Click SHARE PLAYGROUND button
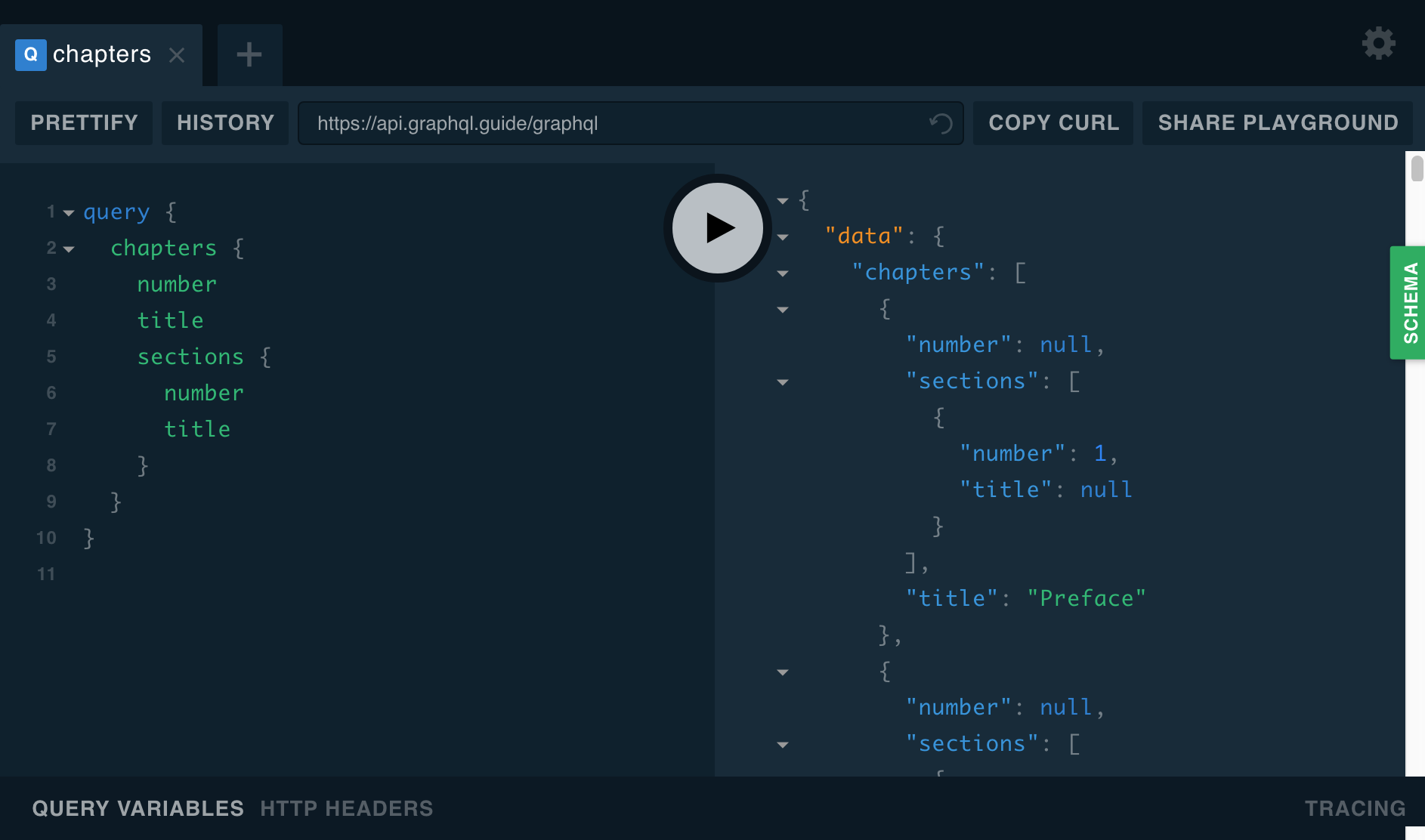This screenshot has width=1425, height=840. tap(1278, 122)
